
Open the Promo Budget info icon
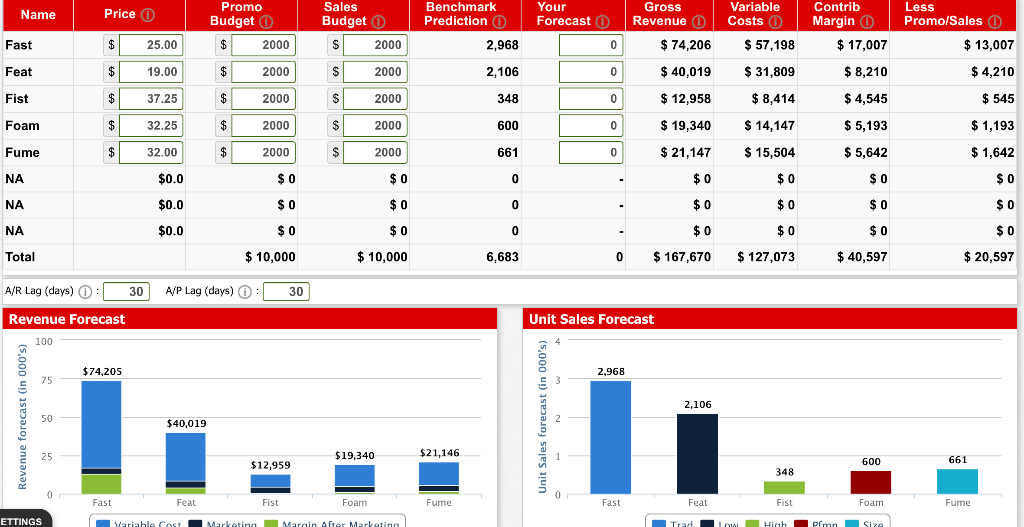coord(266,22)
